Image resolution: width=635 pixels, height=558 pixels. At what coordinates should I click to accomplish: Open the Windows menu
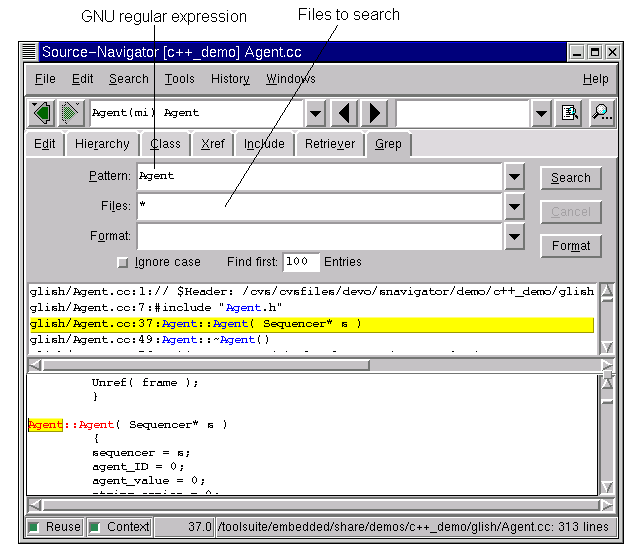click(x=291, y=79)
